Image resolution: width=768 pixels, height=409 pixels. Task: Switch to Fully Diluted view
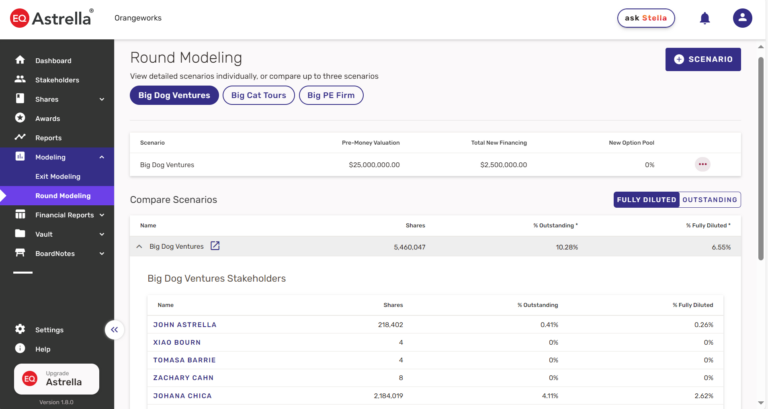pos(646,200)
